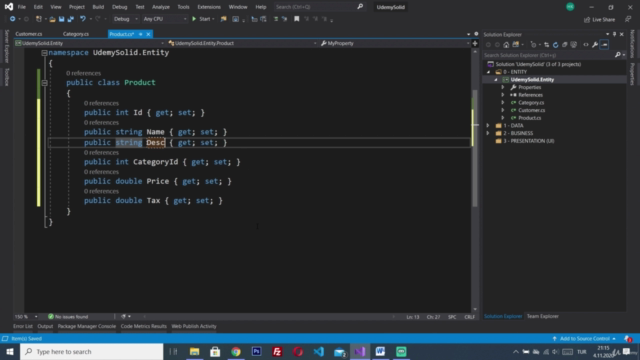Open Word from the taskbar

(380, 351)
